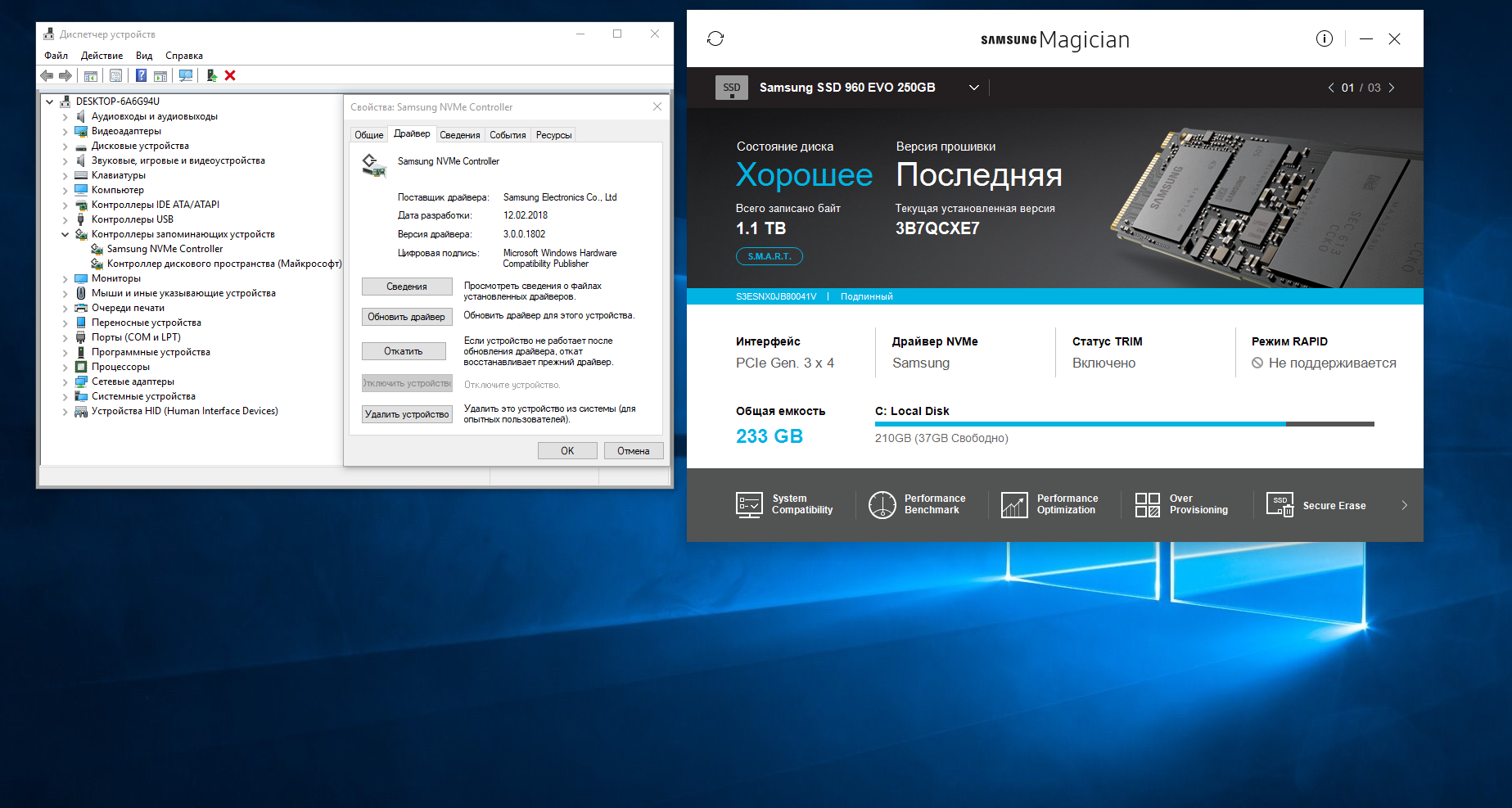Select the Microsoft storage spaces controller device
This screenshot has width=1512, height=808.
224,264
